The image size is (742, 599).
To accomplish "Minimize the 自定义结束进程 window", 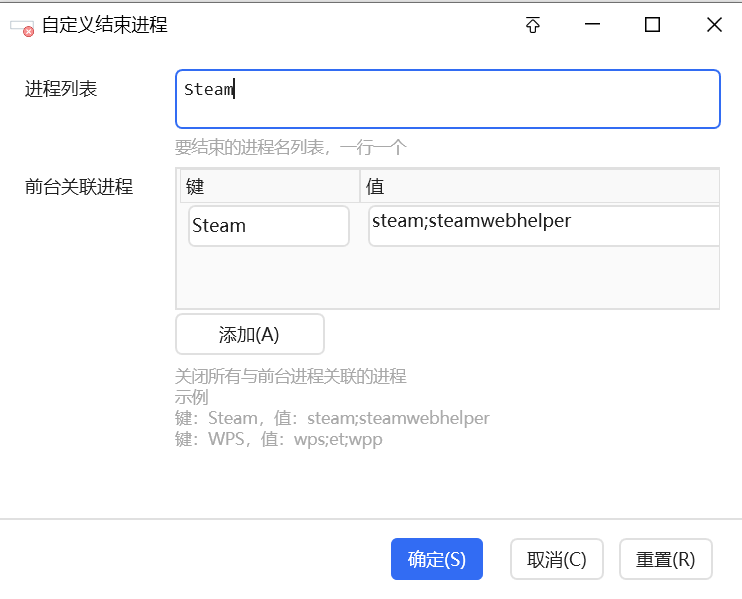I will point(592,24).
